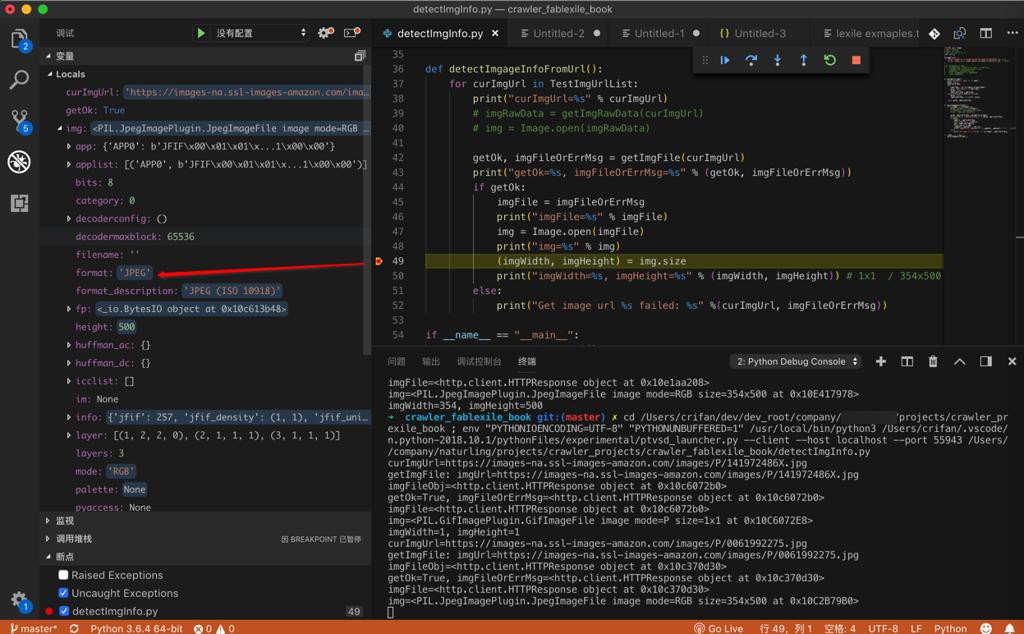Expand the 监视 watch section

(x=48, y=521)
